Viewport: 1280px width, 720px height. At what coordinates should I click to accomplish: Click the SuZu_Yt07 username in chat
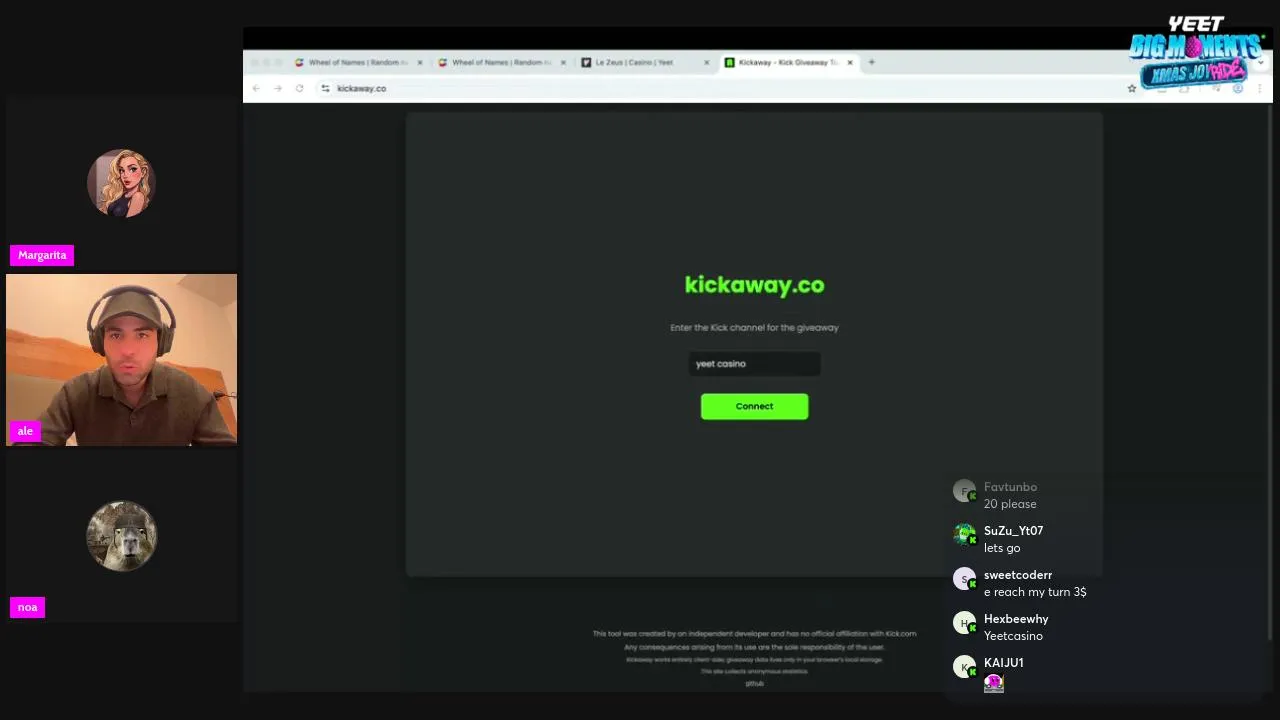point(1013,531)
